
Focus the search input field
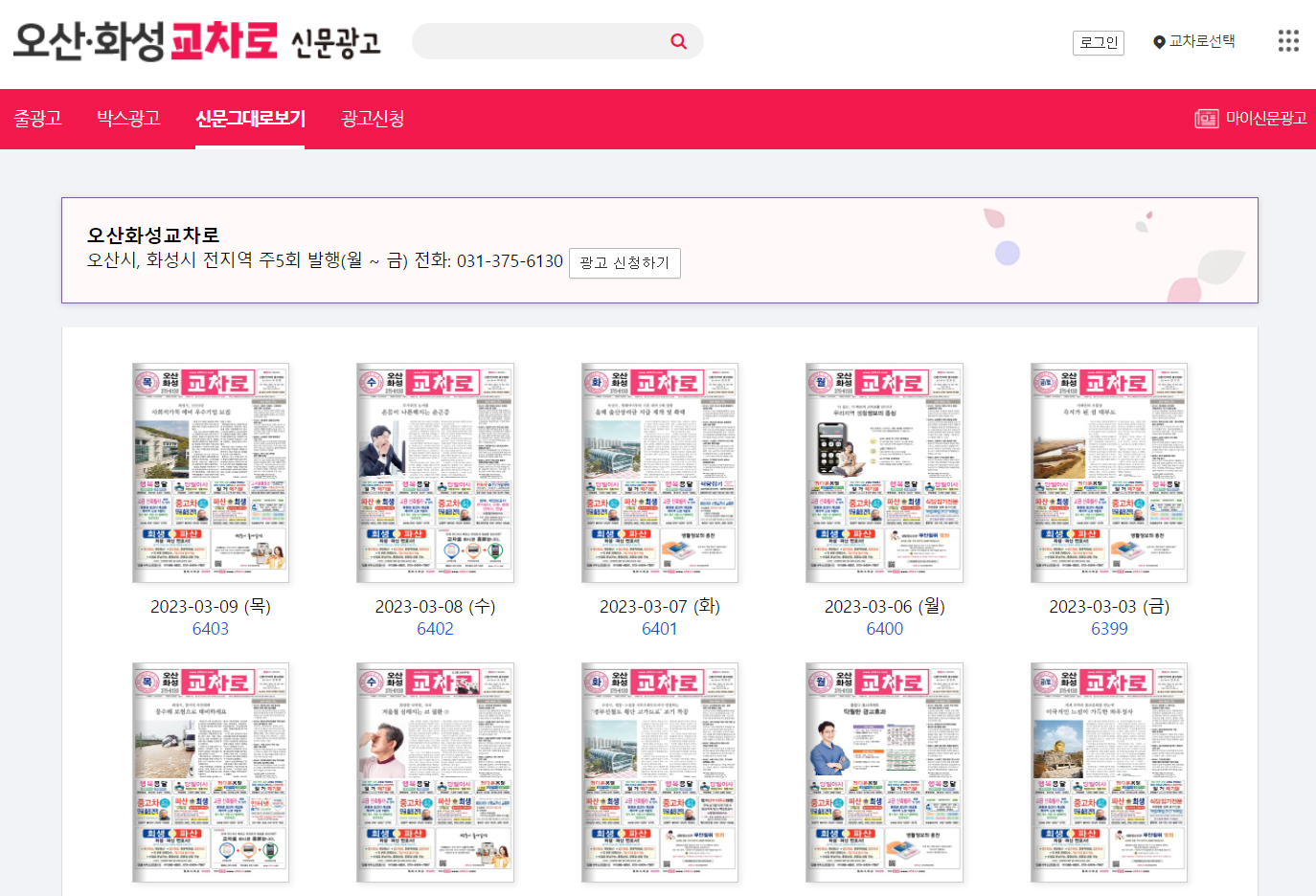[541, 41]
